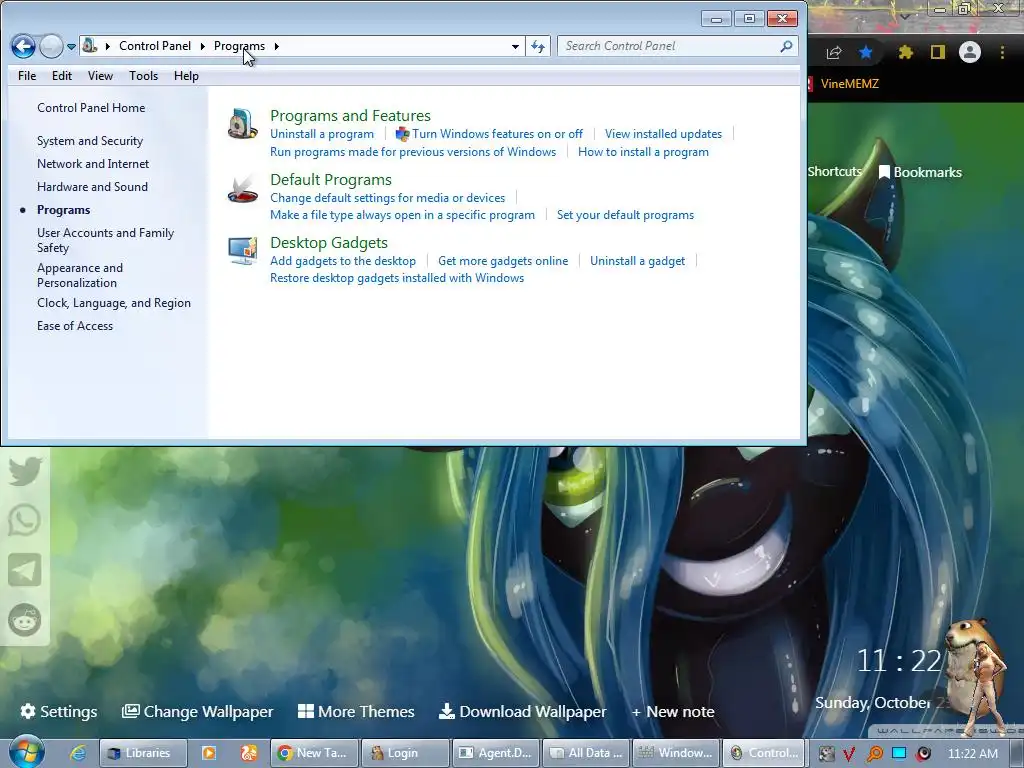Click the Chrome bookmark star icon

[x=866, y=52]
